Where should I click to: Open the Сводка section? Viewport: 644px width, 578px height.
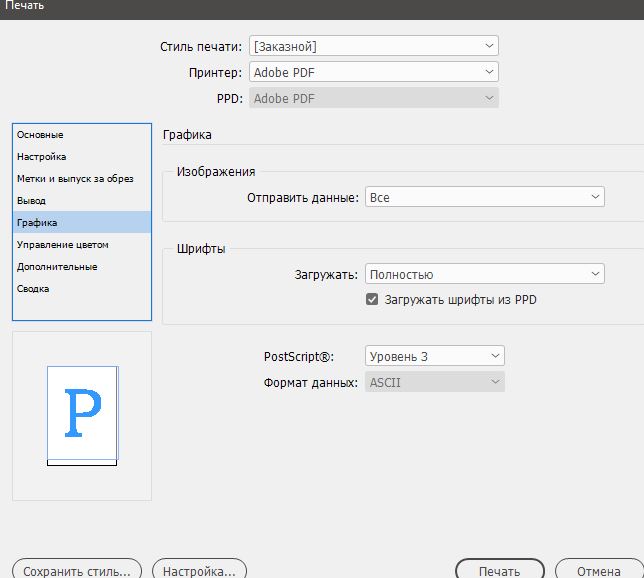point(82,288)
